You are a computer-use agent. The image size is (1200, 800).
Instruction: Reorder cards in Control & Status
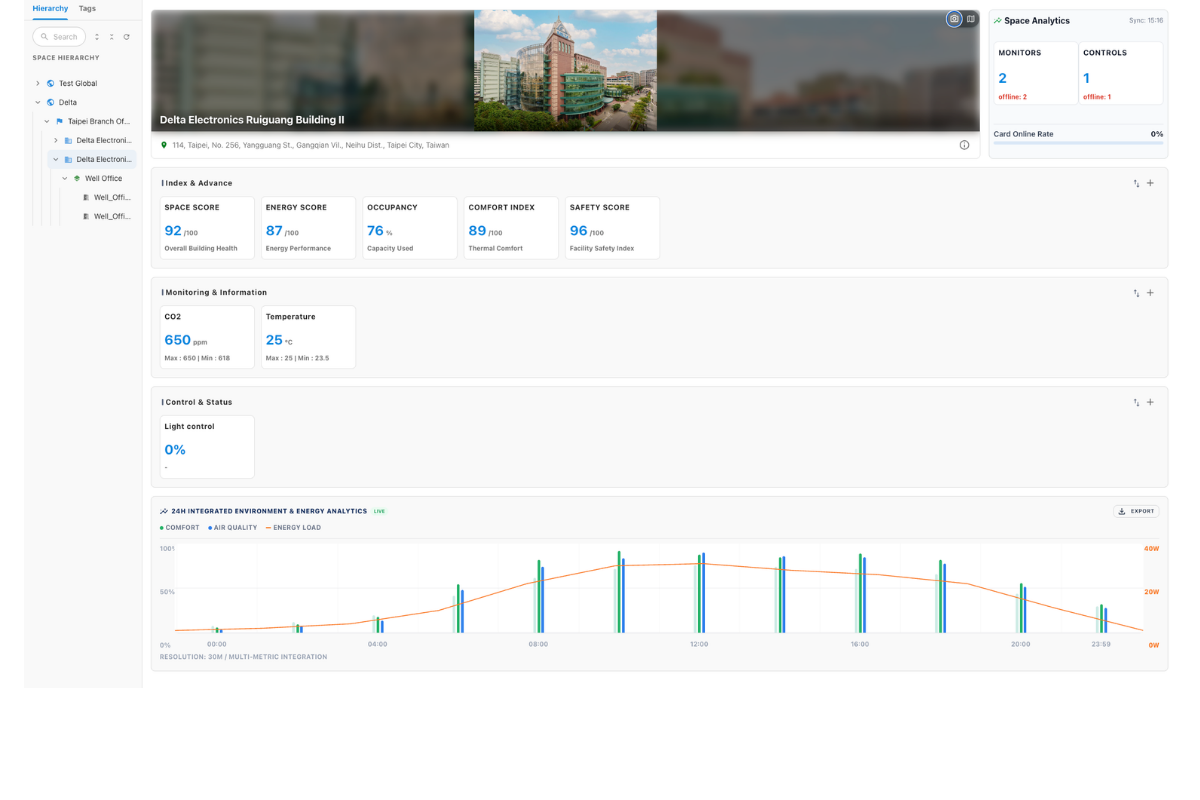point(1136,402)
